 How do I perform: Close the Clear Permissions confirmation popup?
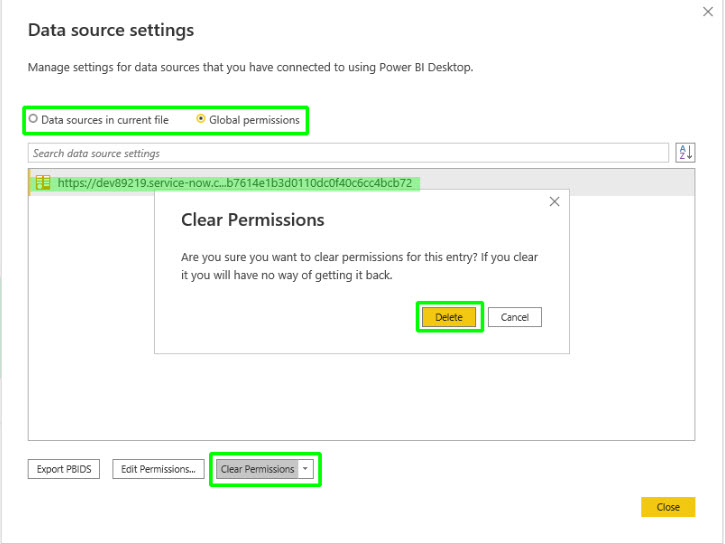[555, 202]
